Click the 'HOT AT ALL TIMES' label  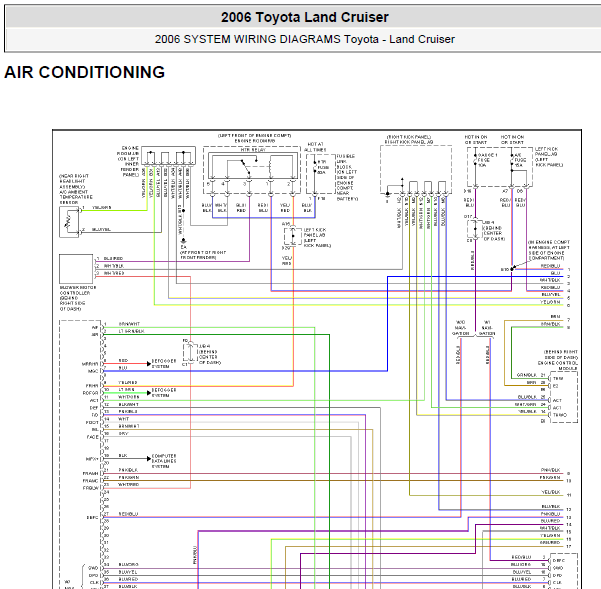315,147
